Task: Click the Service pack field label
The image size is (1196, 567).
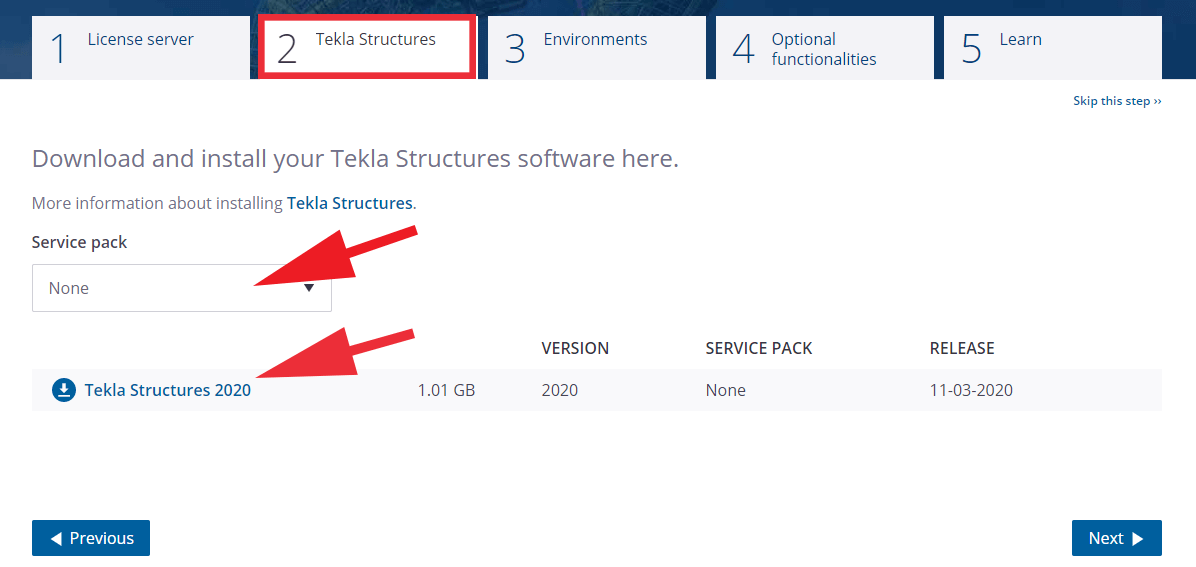Action: [79, 243]
